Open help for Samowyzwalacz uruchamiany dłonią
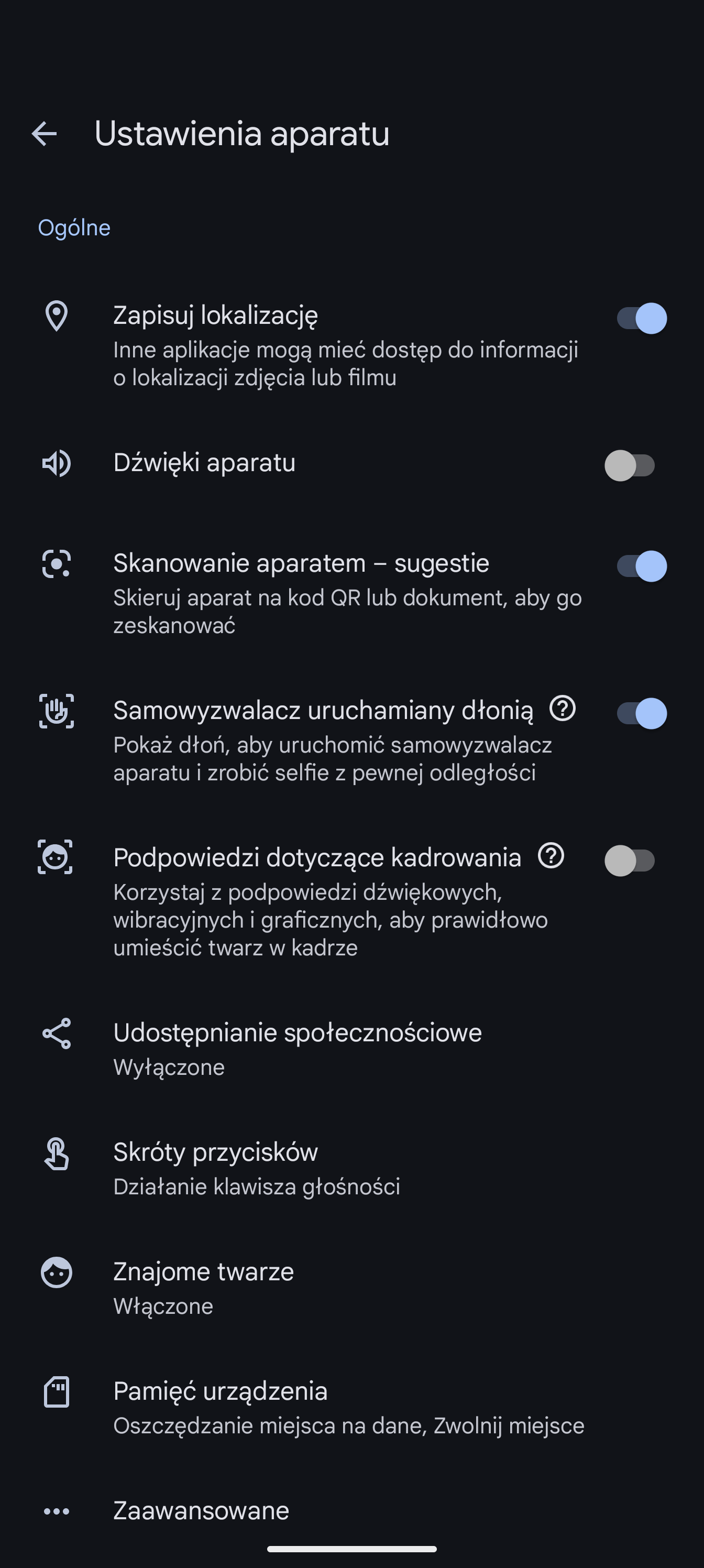The height and width of the screenshot is (1568, 704). (x=562, y=709)
